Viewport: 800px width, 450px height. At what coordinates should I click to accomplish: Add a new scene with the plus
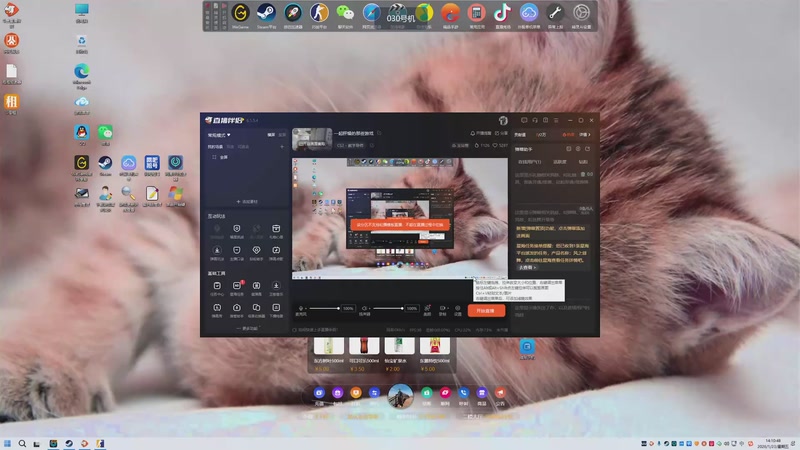click(x=282, y=146)
